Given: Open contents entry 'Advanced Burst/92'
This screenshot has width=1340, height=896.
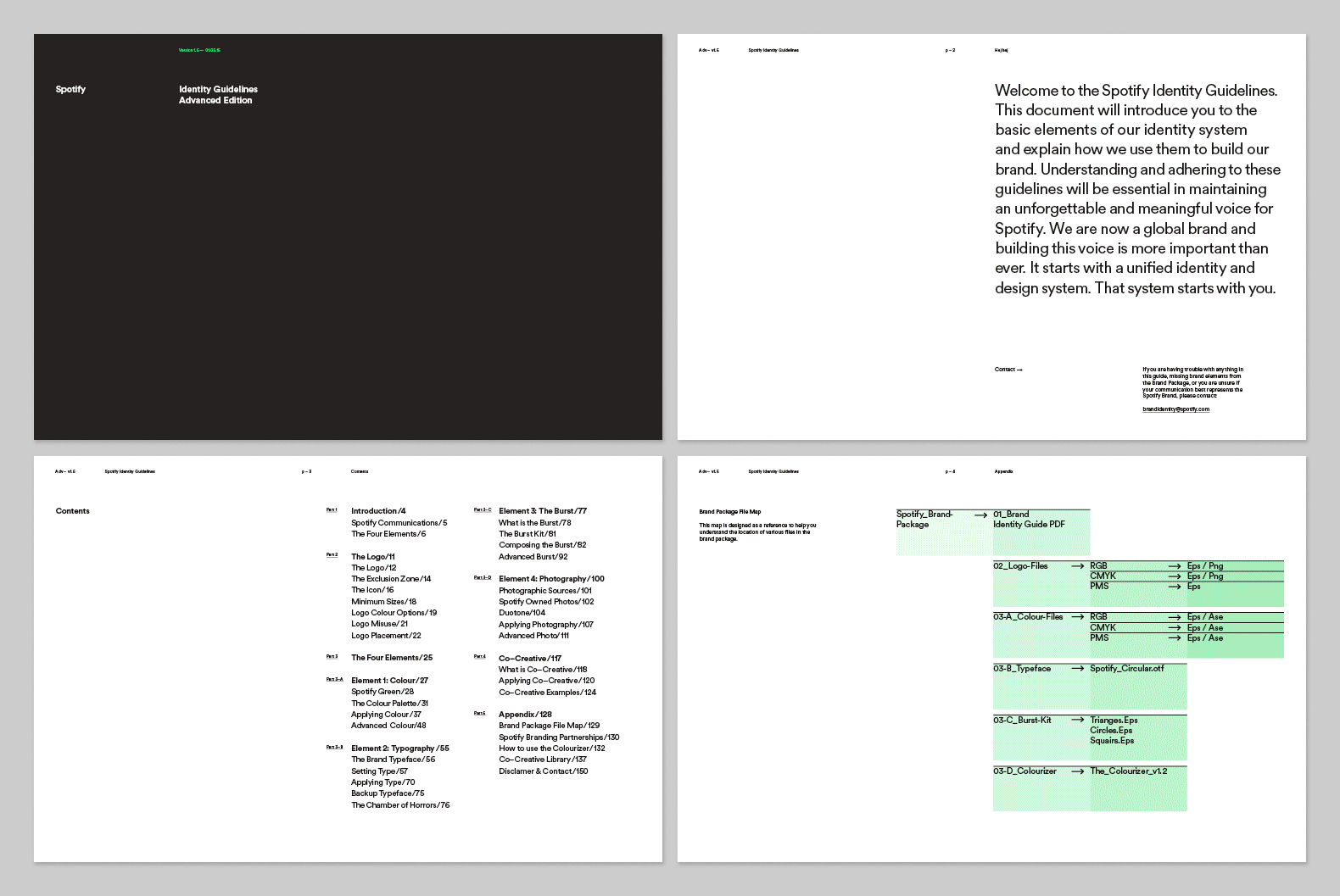Looking at the screenshot, I should (533, 557).
